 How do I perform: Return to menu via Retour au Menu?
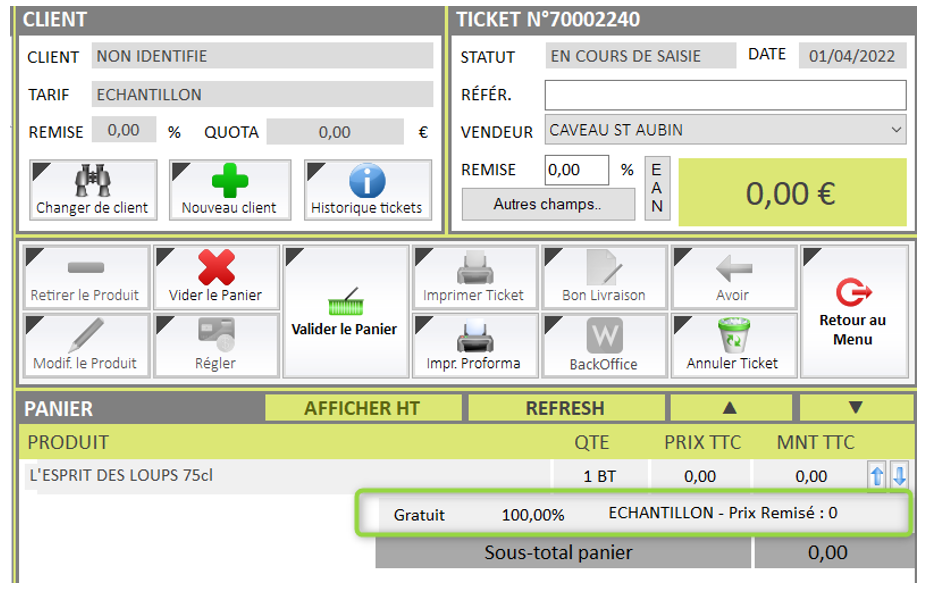pos(853,310)
